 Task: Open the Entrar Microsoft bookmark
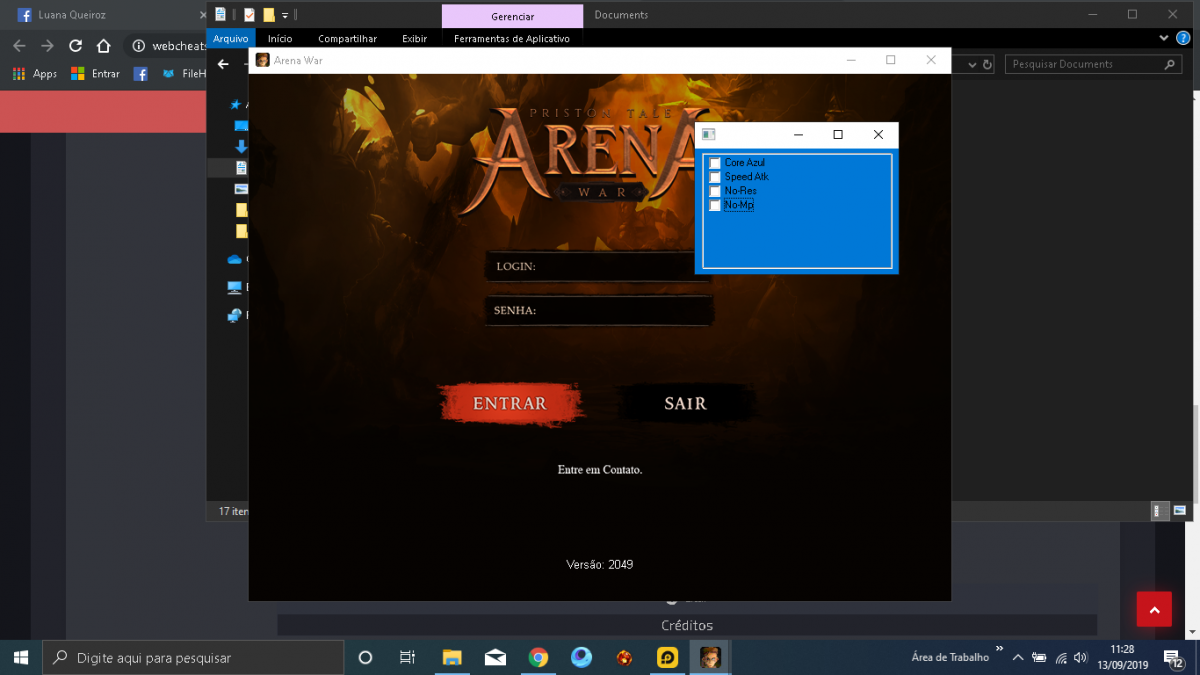click(95, 74)
